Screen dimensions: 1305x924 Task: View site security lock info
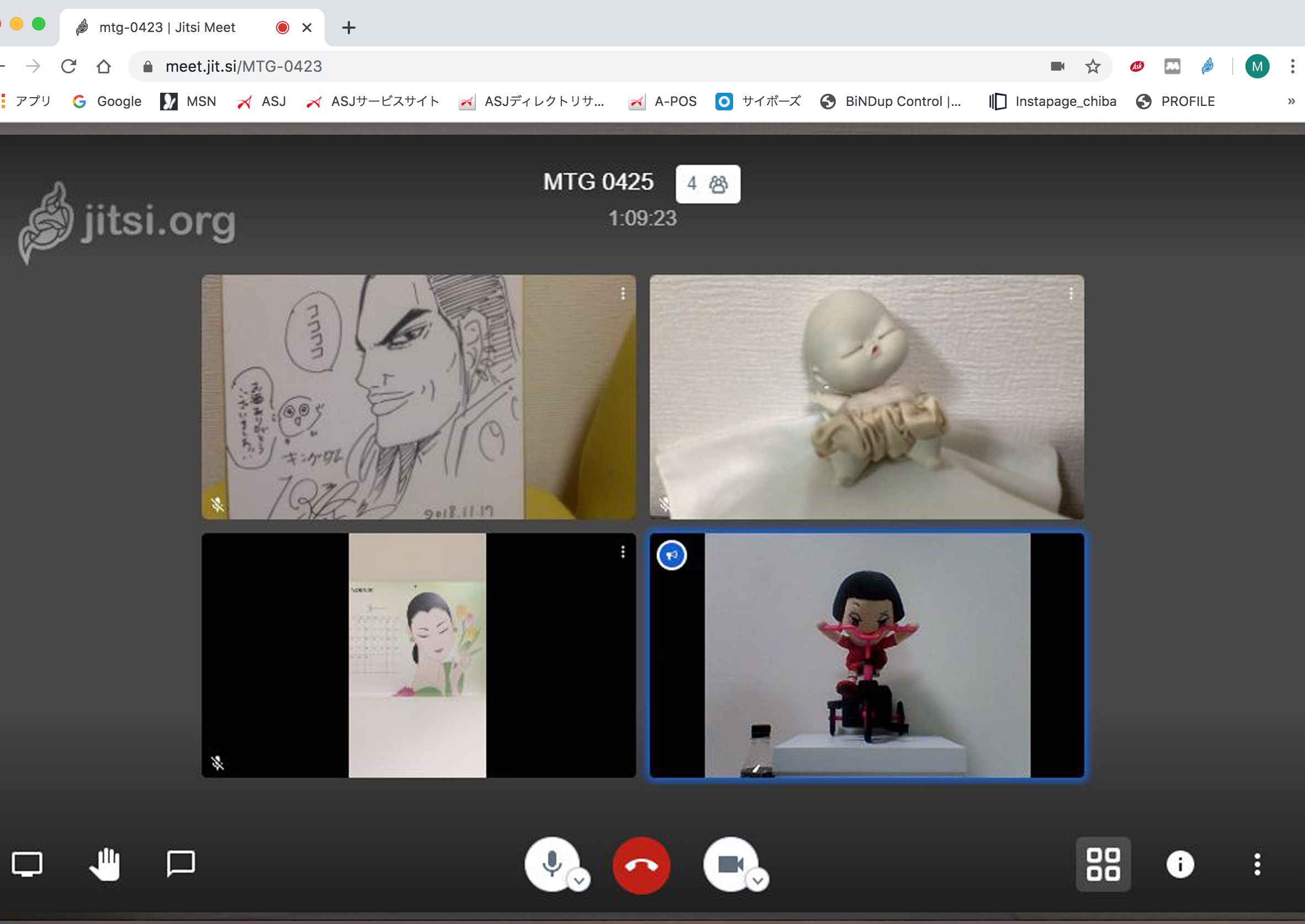click(x=148, y=67)
